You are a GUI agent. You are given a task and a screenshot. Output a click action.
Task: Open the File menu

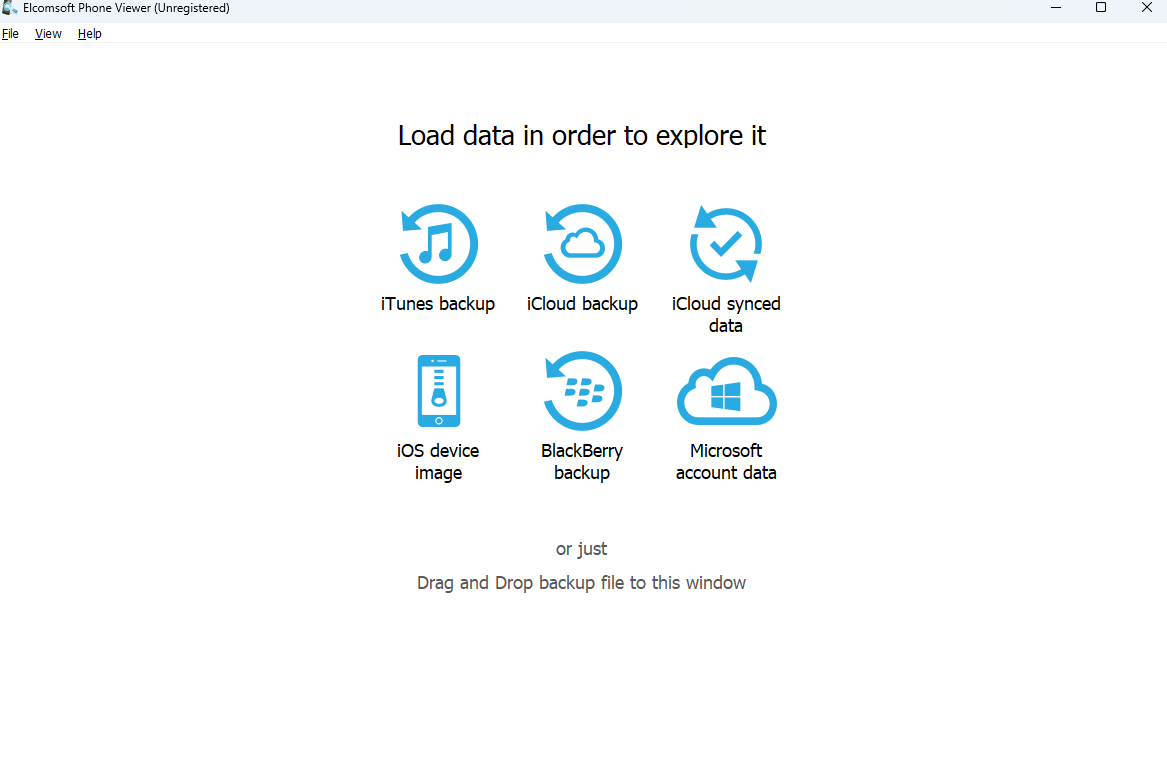[10, 33]
